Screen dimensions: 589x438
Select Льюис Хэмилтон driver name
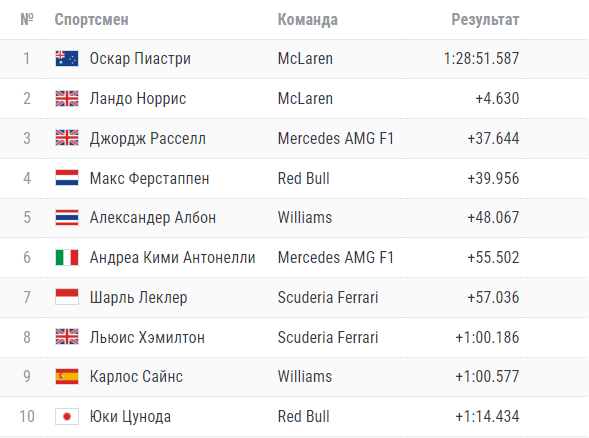[x=147, y=337]
